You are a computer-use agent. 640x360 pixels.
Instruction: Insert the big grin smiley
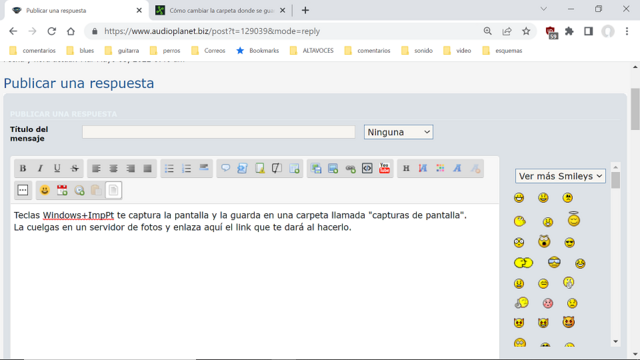(x=519, y=198)
